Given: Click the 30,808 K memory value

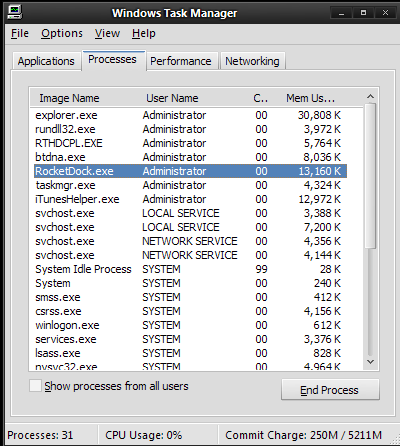Looking at the screenshot, I should pyautogui.click(x=319, y=115).
